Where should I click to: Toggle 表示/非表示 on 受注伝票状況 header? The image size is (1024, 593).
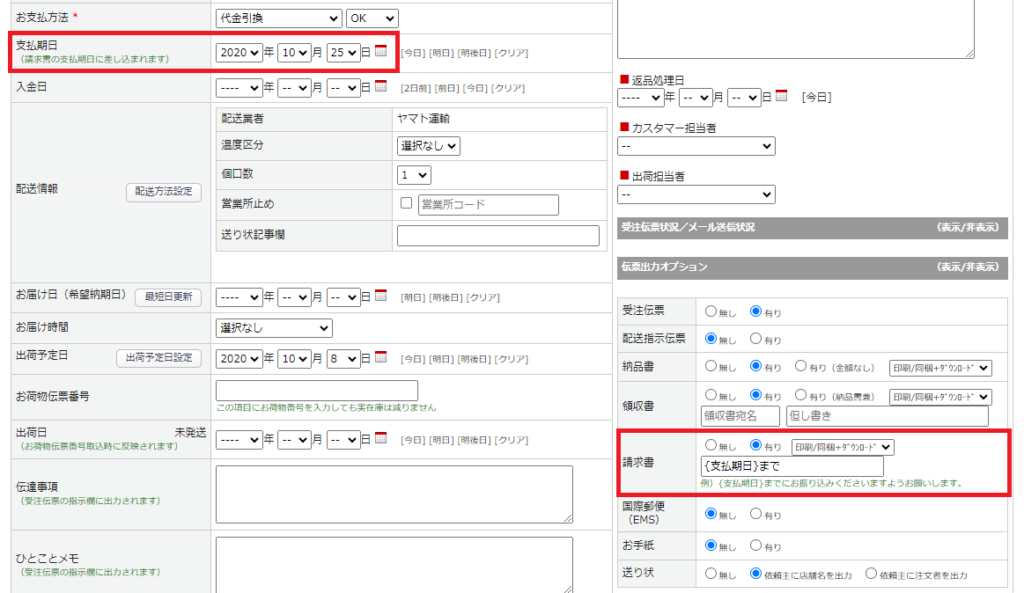967,228
